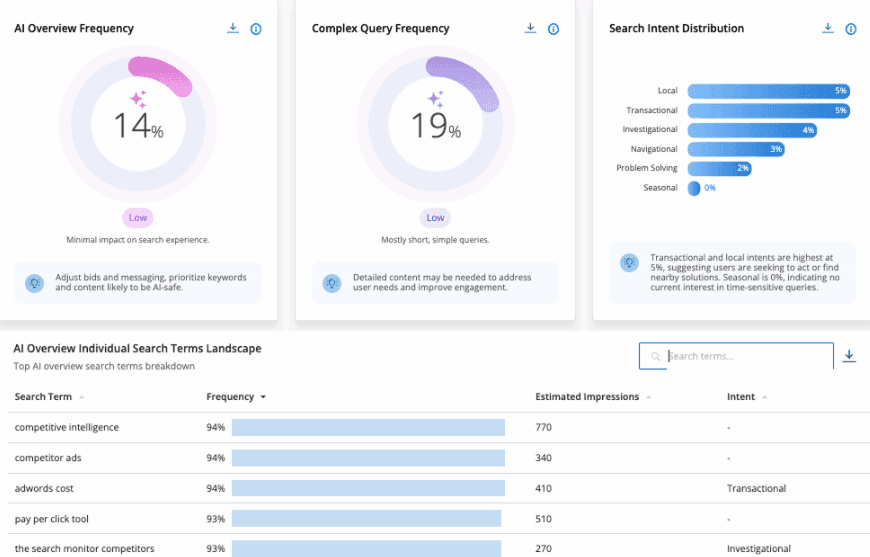Image resolution: width=870 pixels, height=557 pixels.
Task: Click 'Mostly short, simple queries' text
Action: (435, 240)
